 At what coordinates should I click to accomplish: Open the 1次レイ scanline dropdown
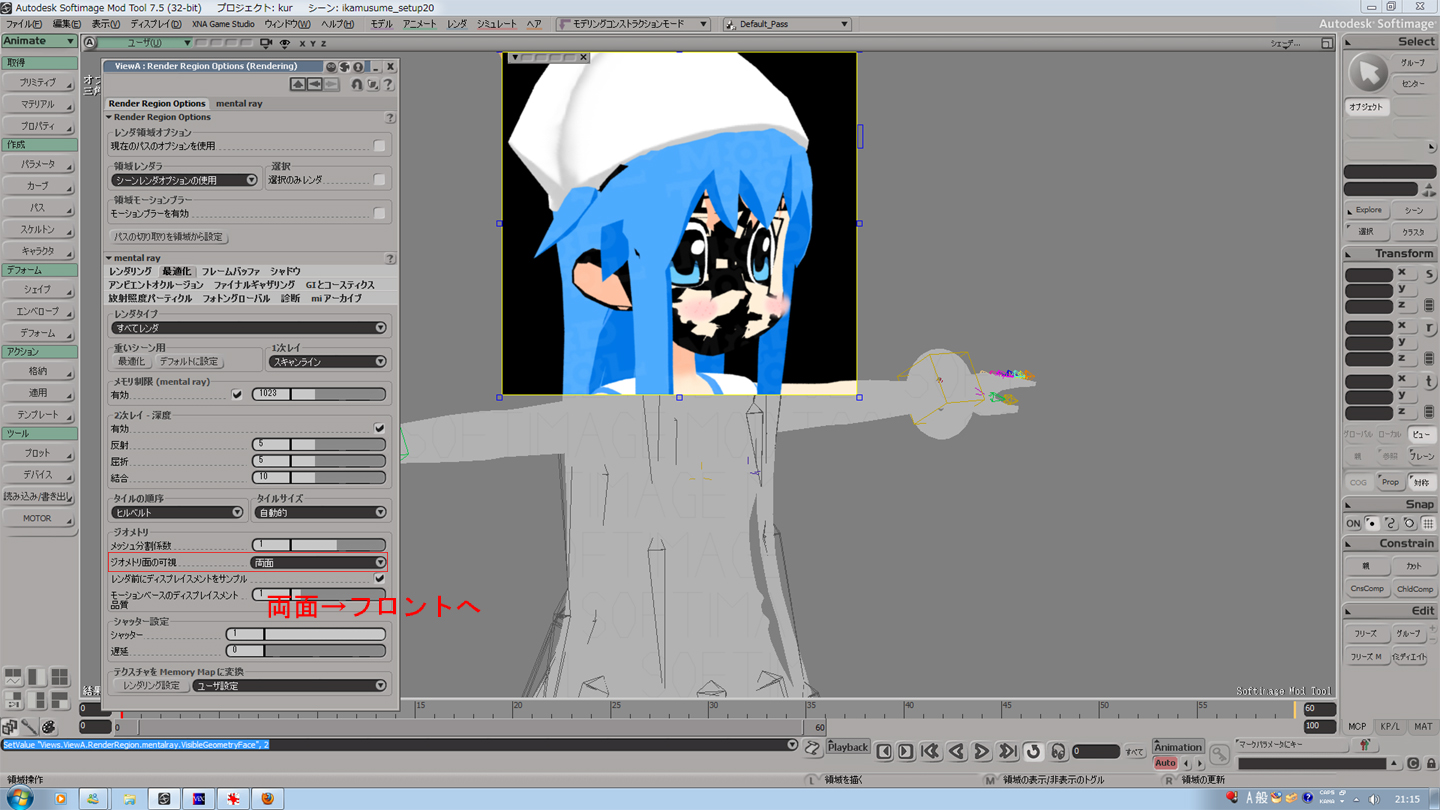point(327,362)
